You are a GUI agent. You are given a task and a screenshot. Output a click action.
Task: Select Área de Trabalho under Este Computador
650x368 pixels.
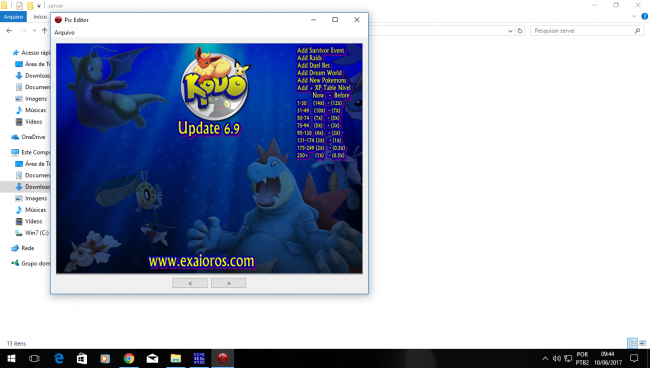point(33,164)
